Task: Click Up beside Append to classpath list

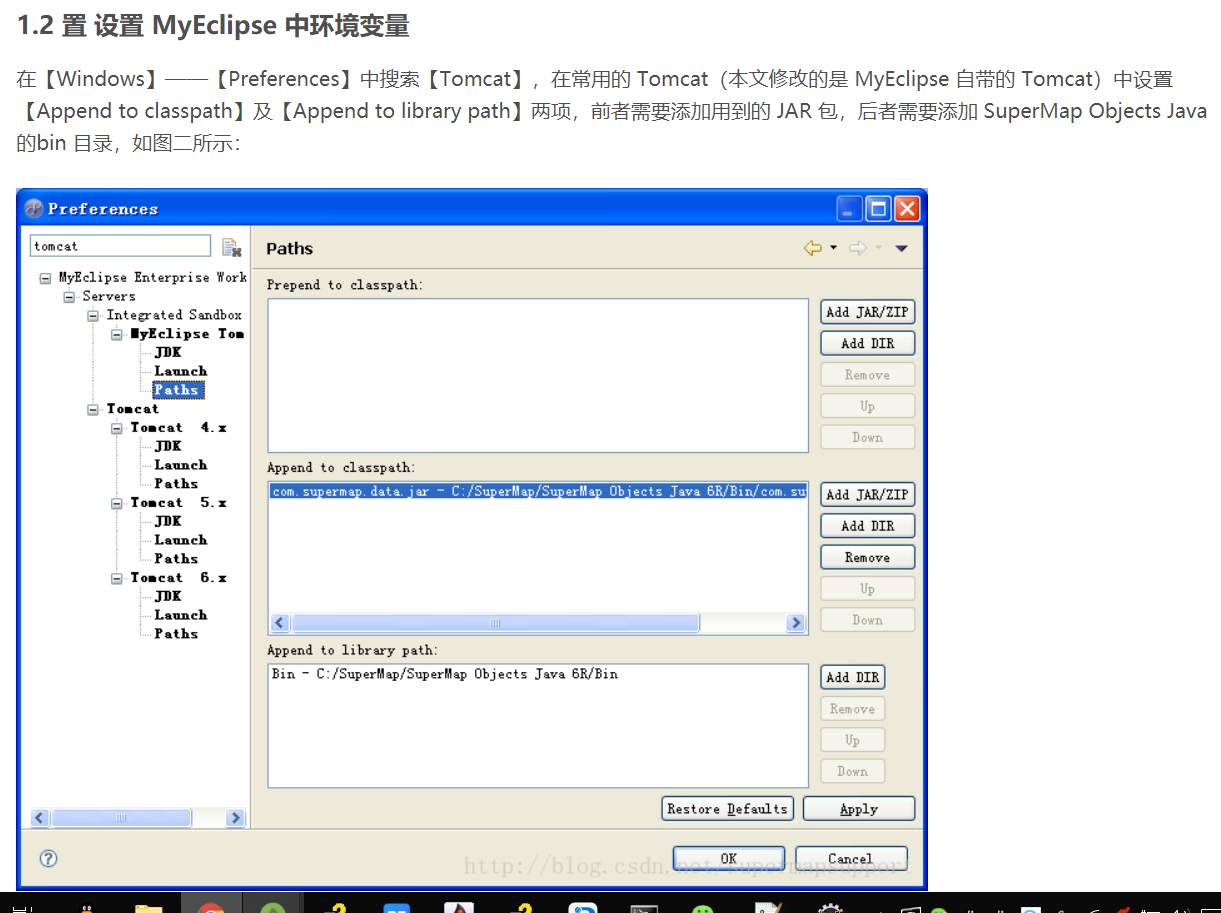Action: click(867, 589)
